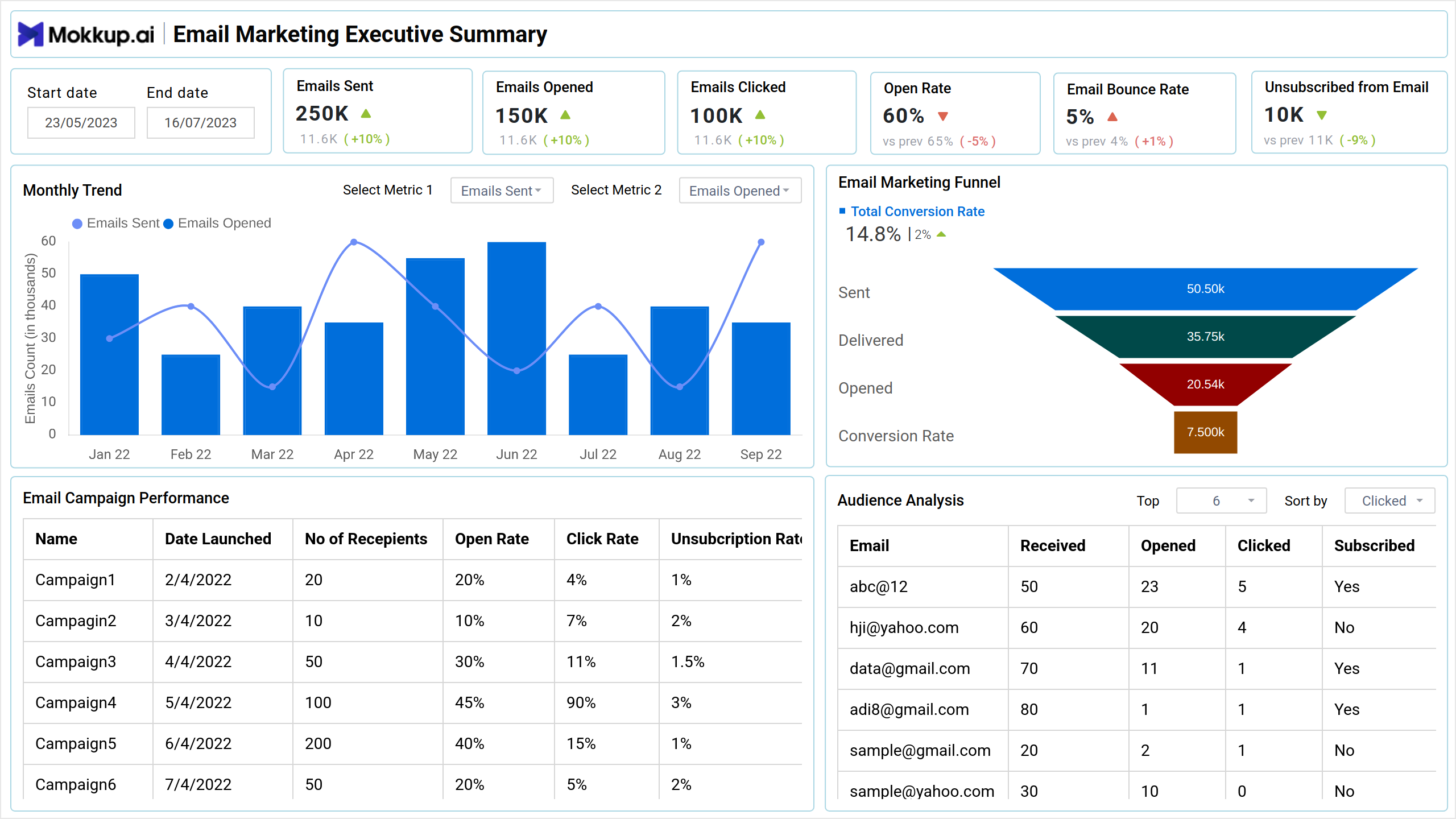This screenshot has width=1456, height=819.
Task: Click the Unsubscribed from Email card title
Action: coord(1346,87)
